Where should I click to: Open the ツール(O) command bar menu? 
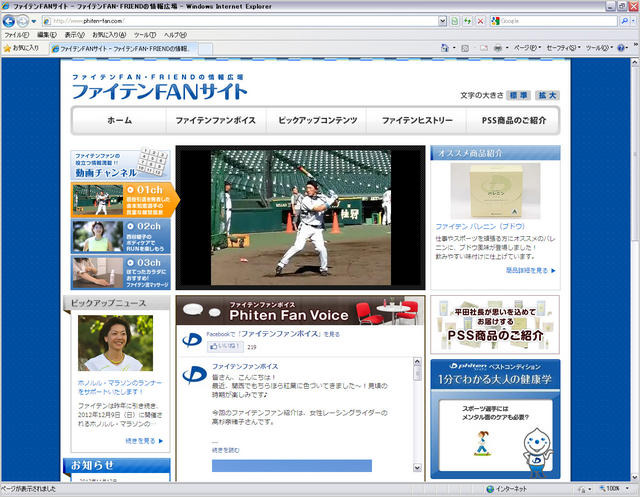coord(599,48)
